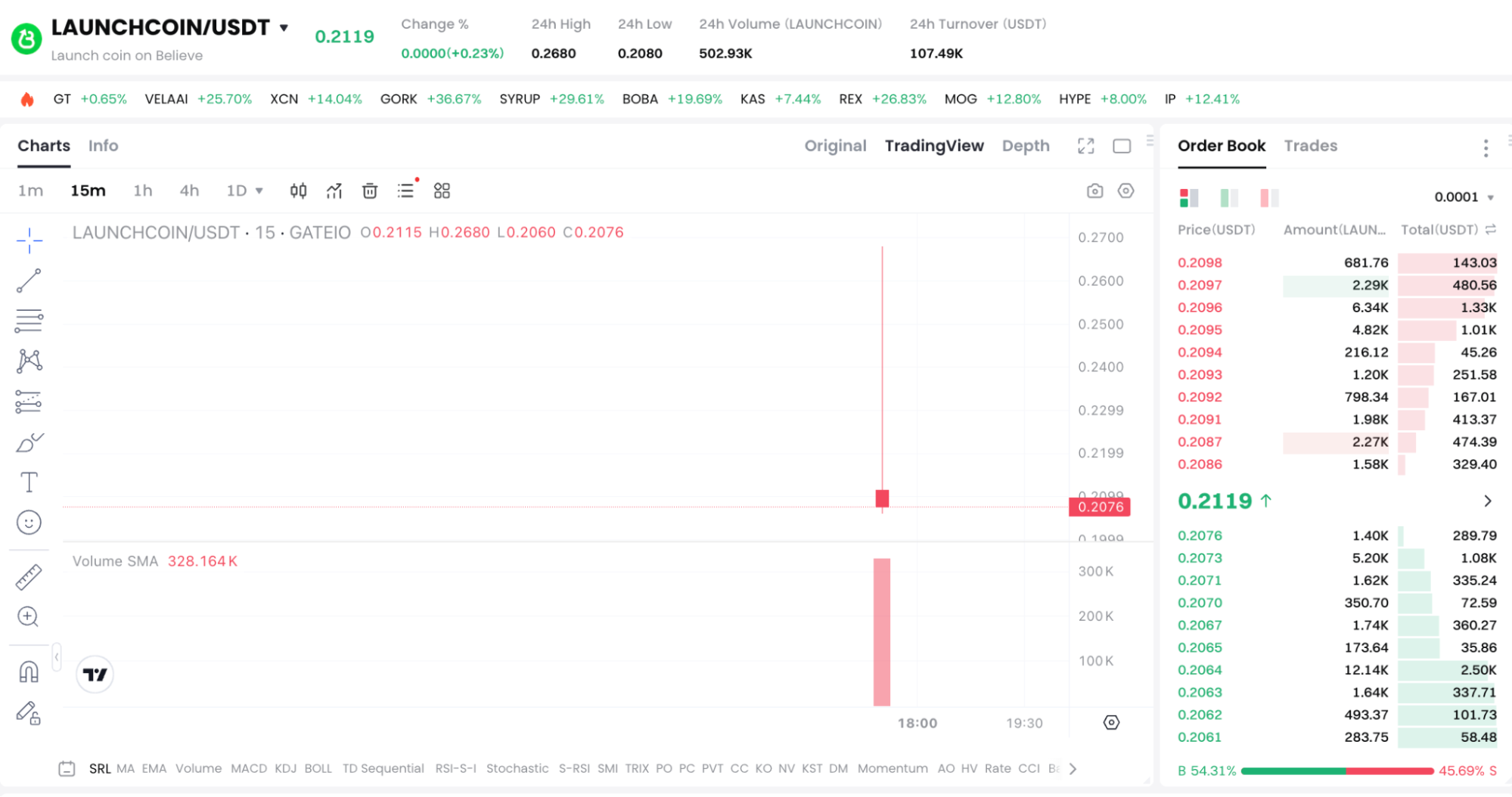Viewport: 1512px width, 797px height.
Task: Open HYPE +8.00% ticker link
Action: [x=1103, y=100]
